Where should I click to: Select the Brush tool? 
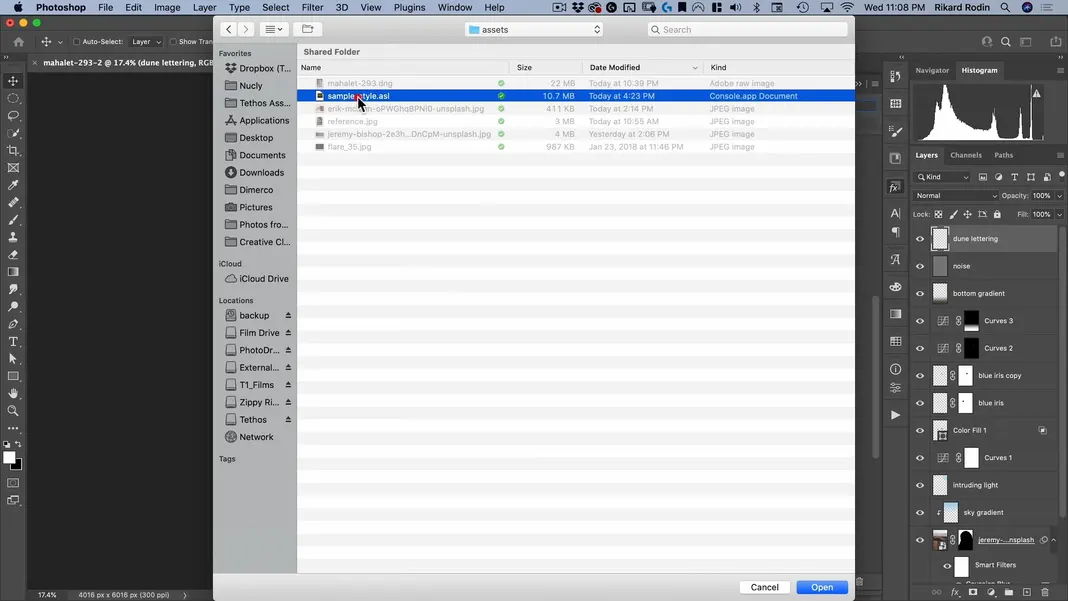click(13, 220)
